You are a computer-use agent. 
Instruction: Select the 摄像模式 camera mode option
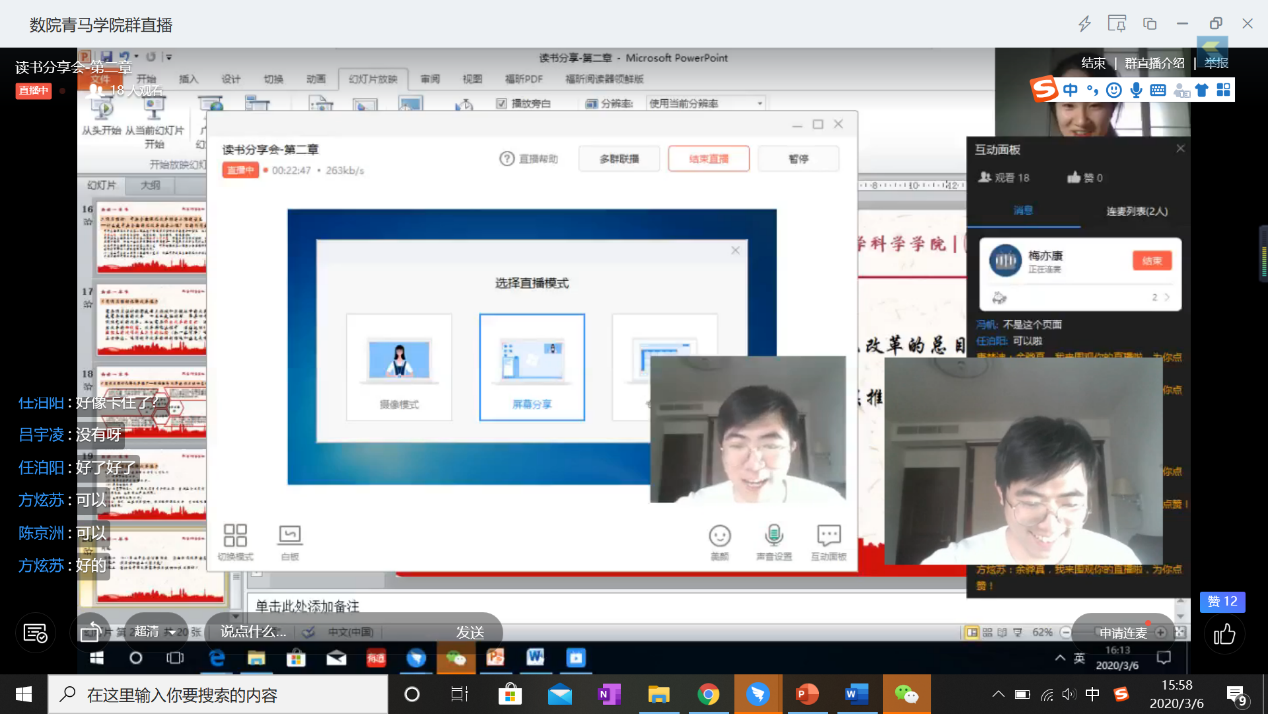[399, 367]
